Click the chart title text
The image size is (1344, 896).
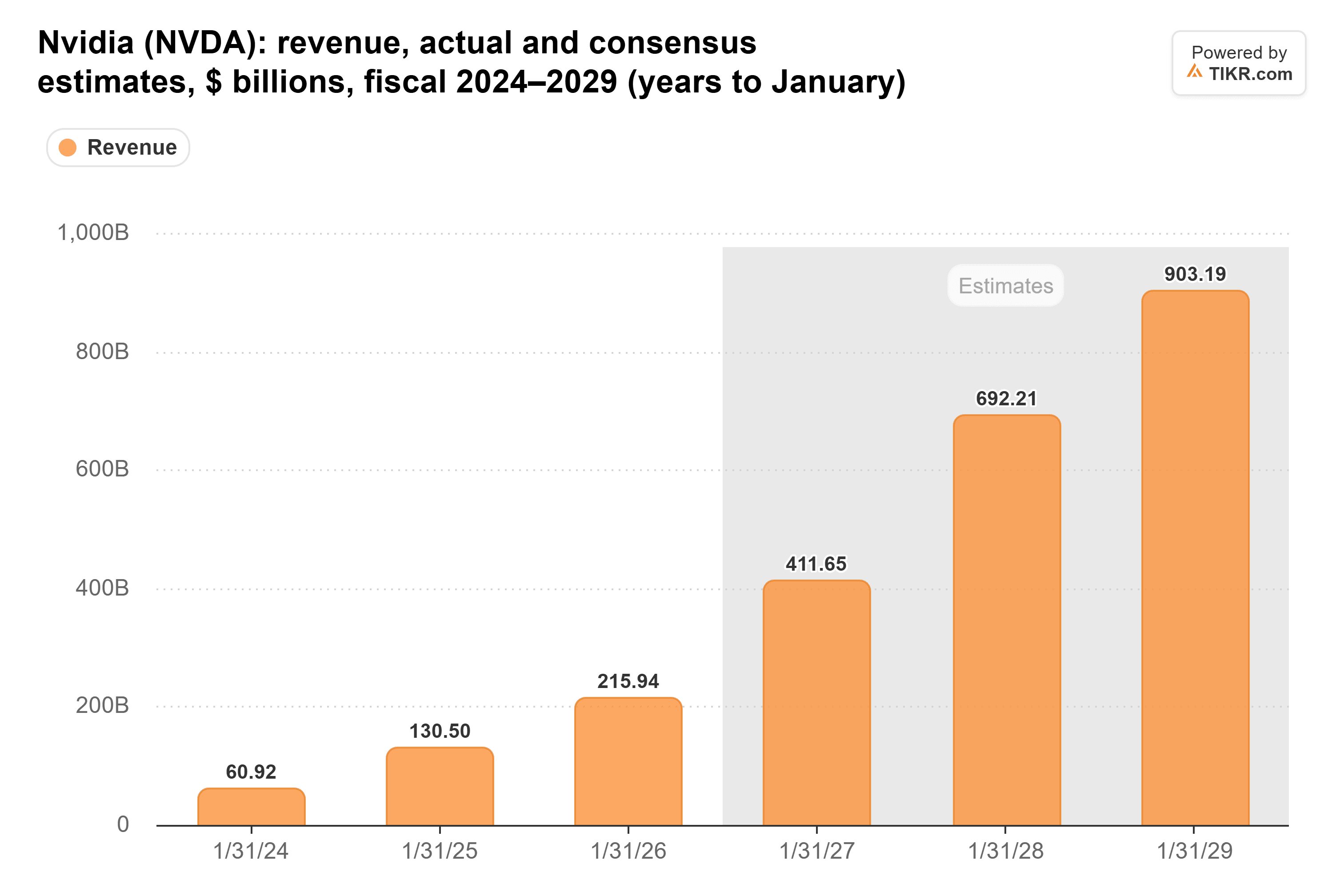472,62
